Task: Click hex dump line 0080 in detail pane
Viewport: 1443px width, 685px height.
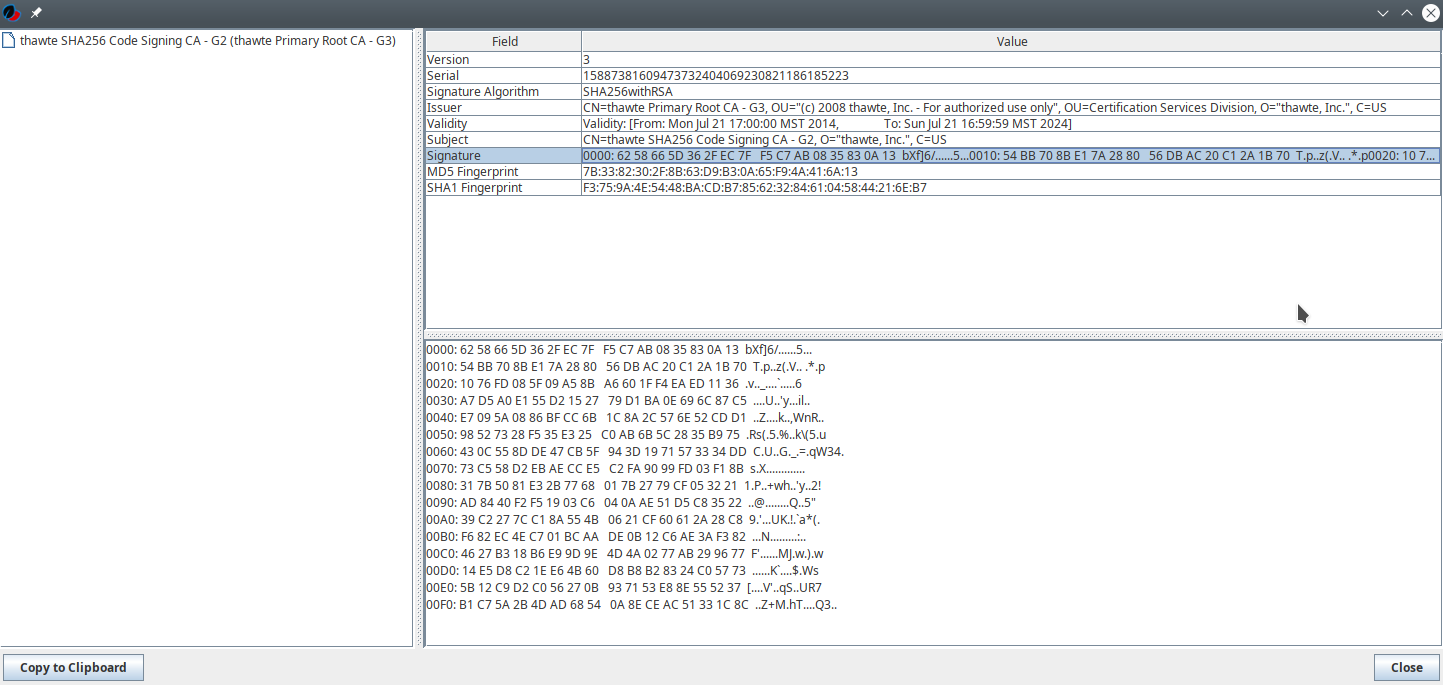Action: click(624, 486)
